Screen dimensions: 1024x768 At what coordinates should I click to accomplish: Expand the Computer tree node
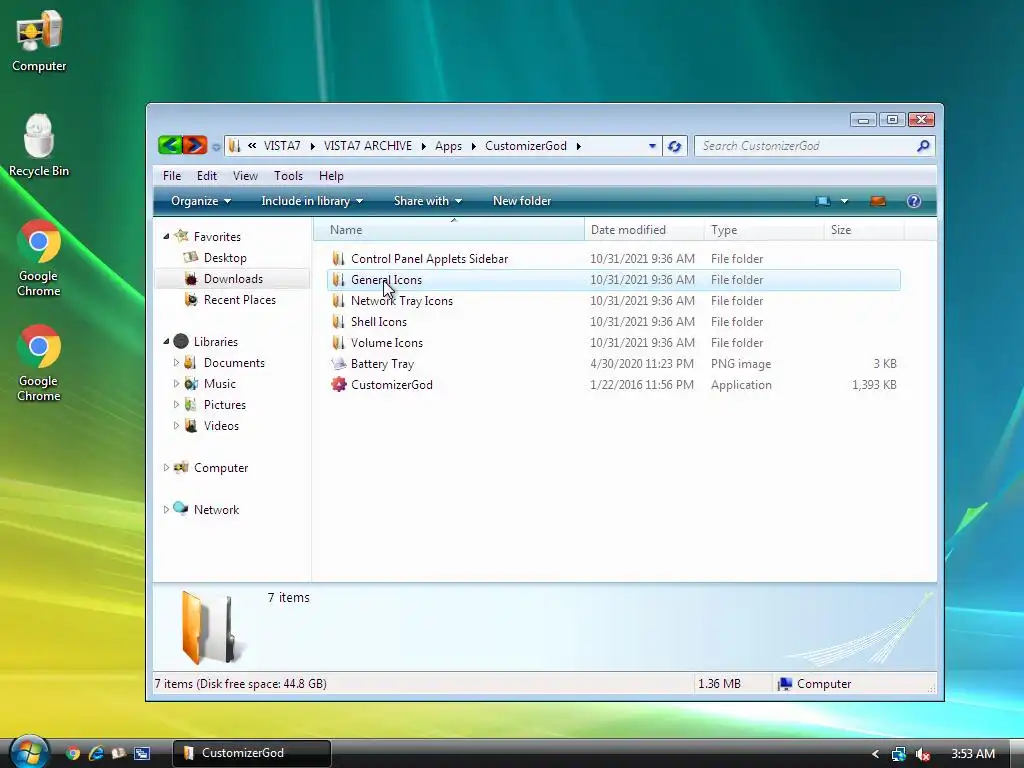166,468
